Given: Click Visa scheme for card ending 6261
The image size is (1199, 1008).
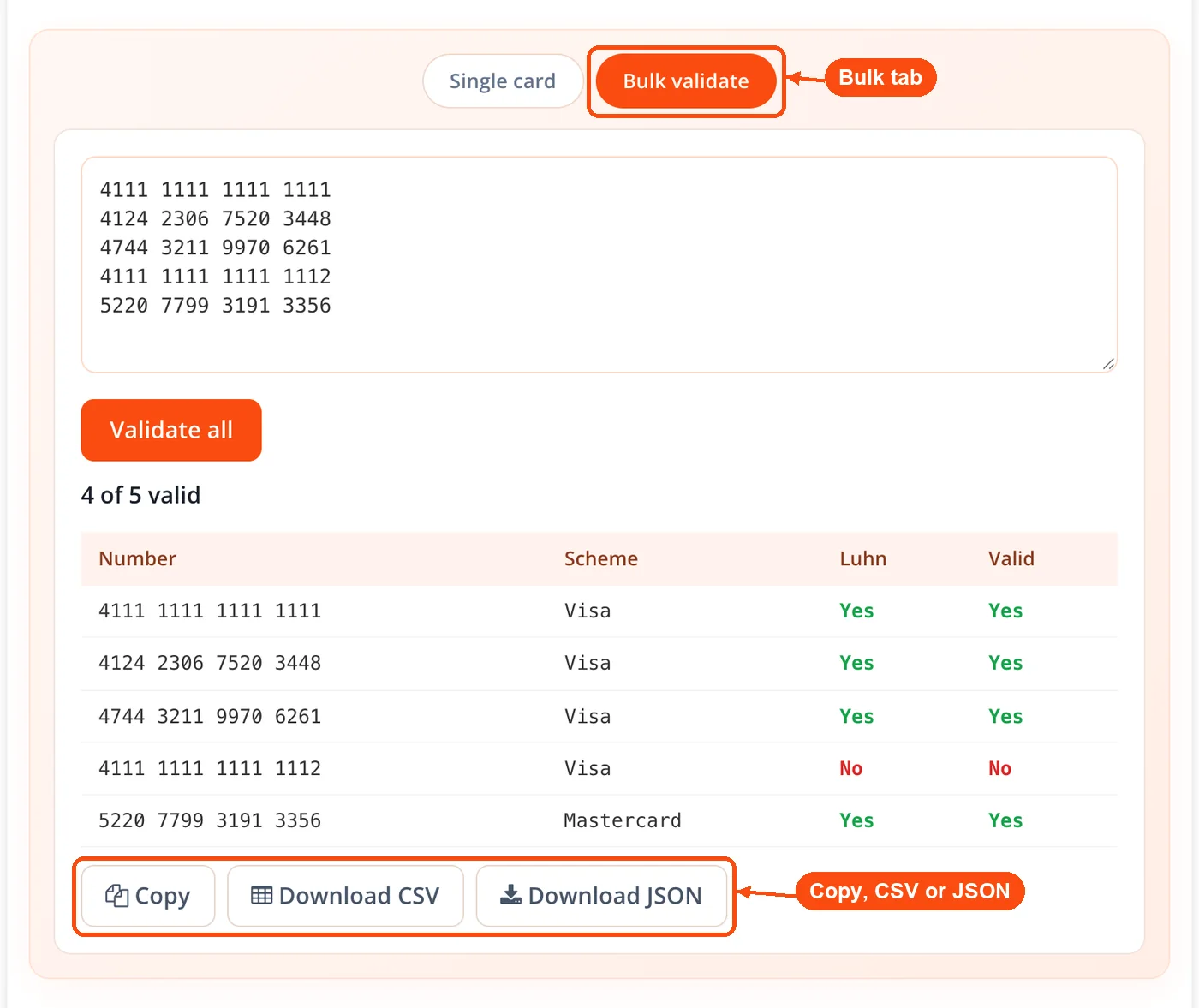Looking at the screenshot, I should click(x=588, y=716).
